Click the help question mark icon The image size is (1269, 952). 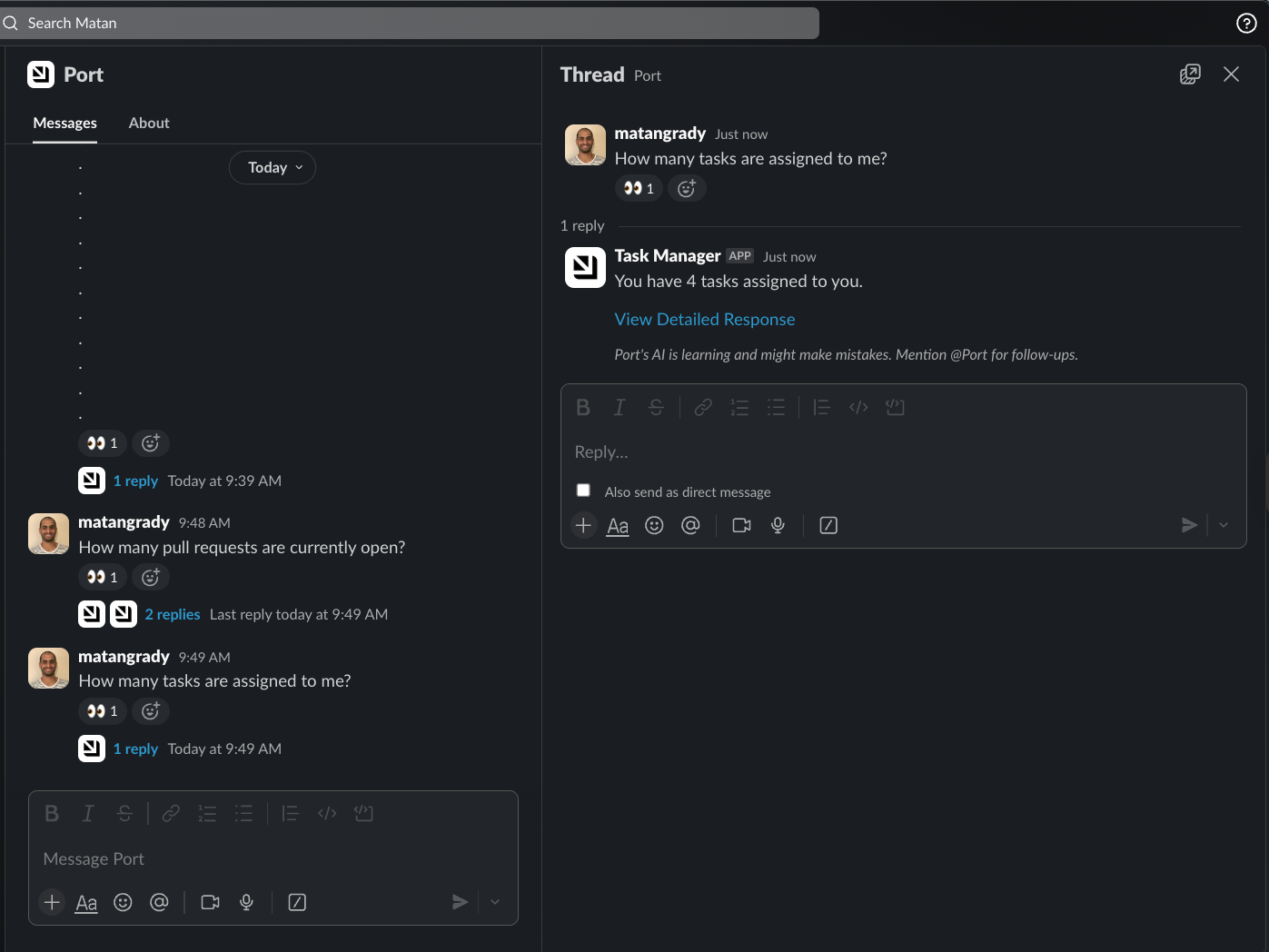point(1246,24)
